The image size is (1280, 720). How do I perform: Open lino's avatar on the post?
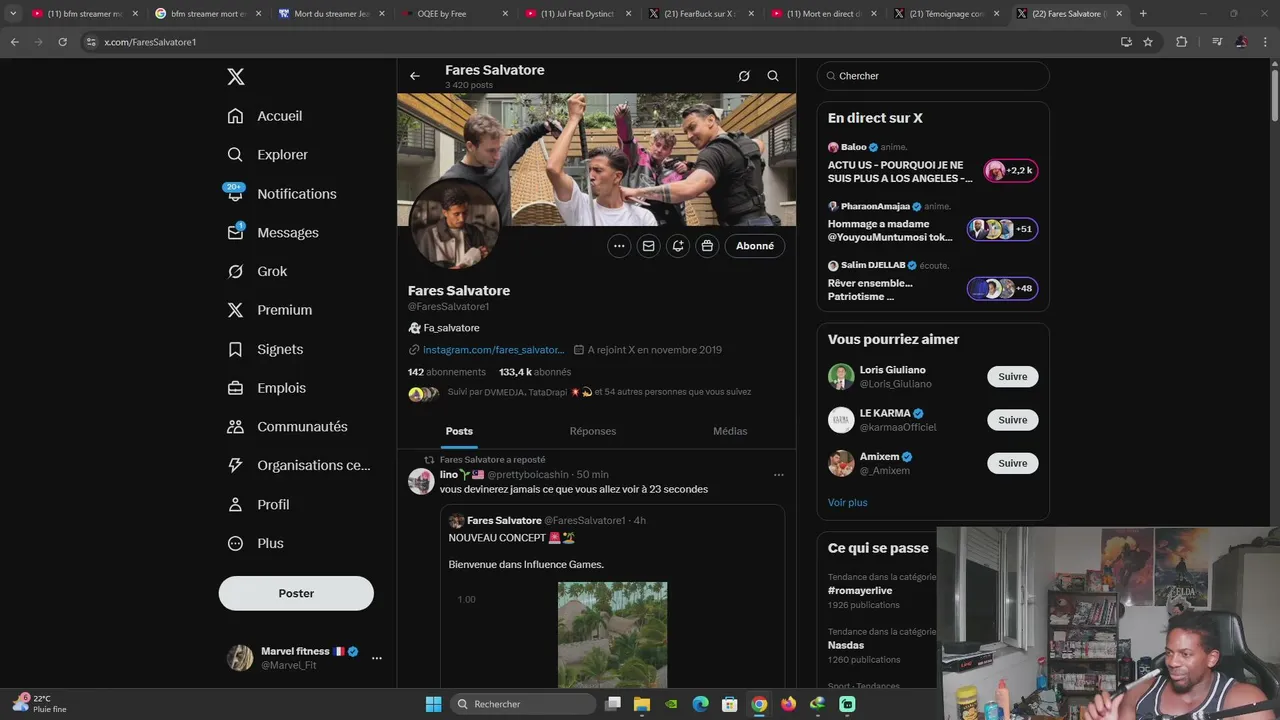tap(421, 481)
